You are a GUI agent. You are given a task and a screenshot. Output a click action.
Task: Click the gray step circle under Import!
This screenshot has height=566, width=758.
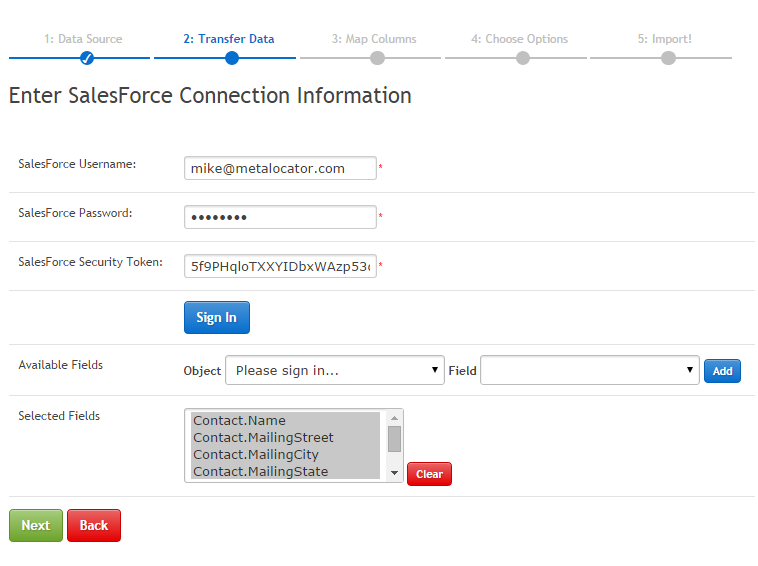tap(668, 58)
